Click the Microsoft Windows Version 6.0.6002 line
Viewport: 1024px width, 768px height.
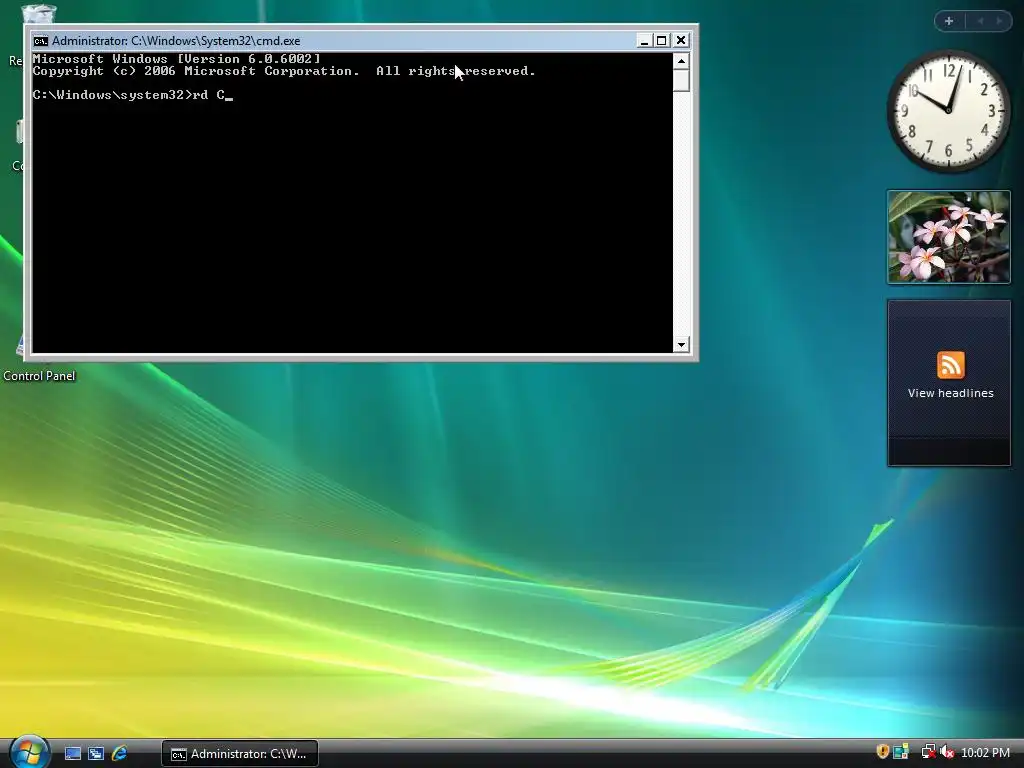coord(177,59)
